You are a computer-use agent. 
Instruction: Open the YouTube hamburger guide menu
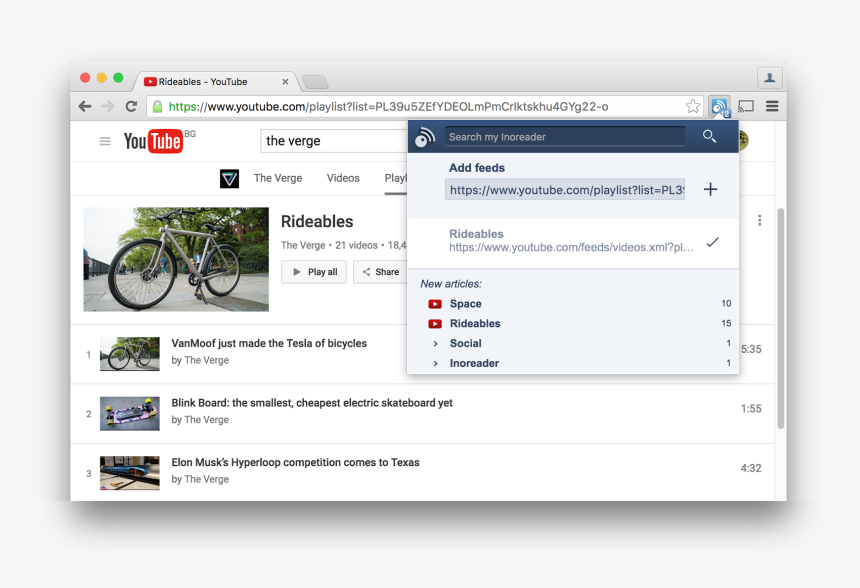(x=105, y=141)
